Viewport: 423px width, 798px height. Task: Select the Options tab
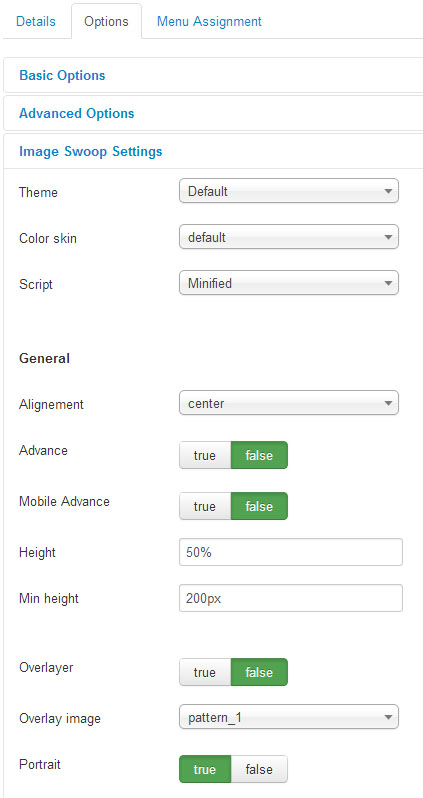pyautogui.click(x=106, y=22)
